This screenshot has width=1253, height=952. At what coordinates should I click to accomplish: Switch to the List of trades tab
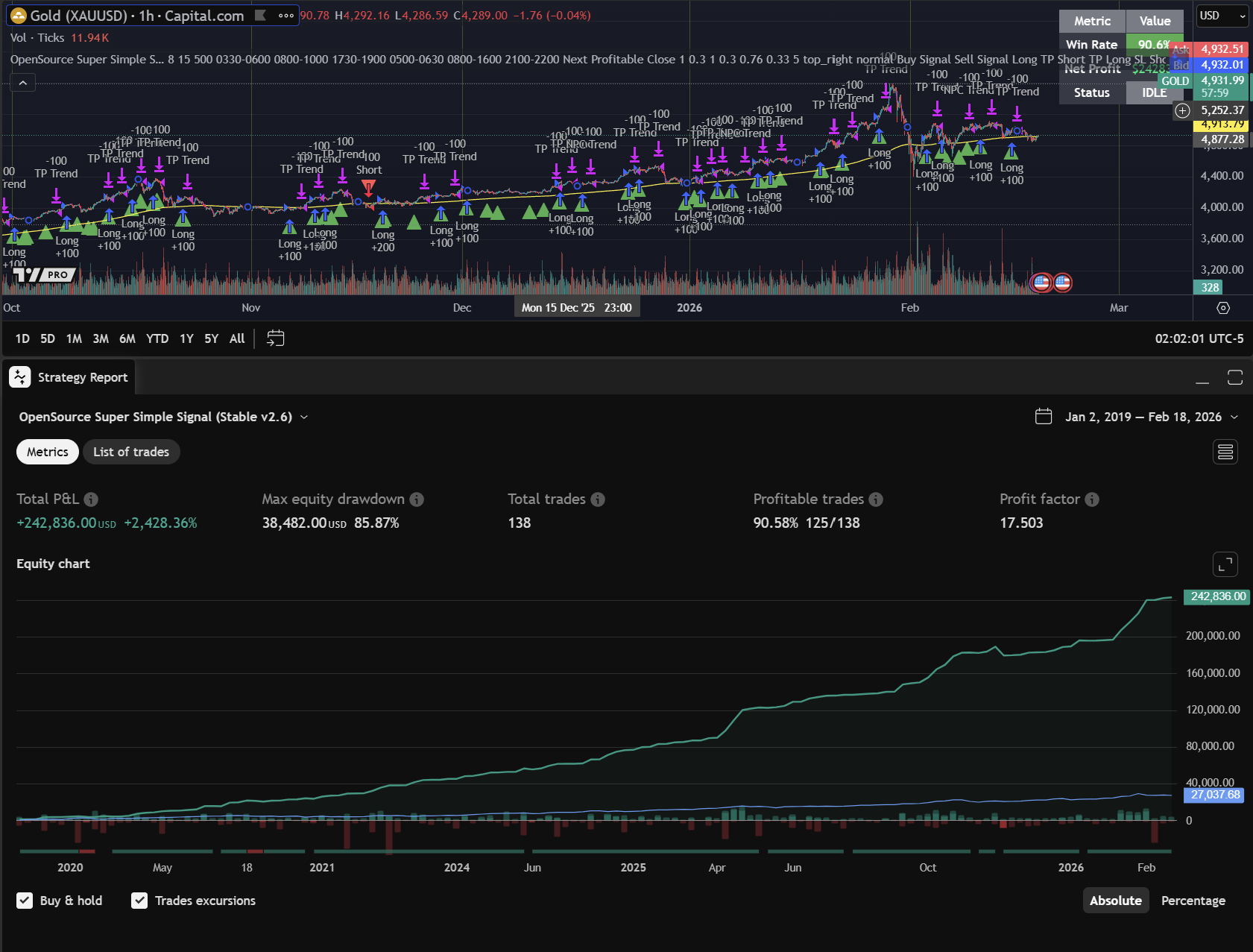[x=131, y=452]
